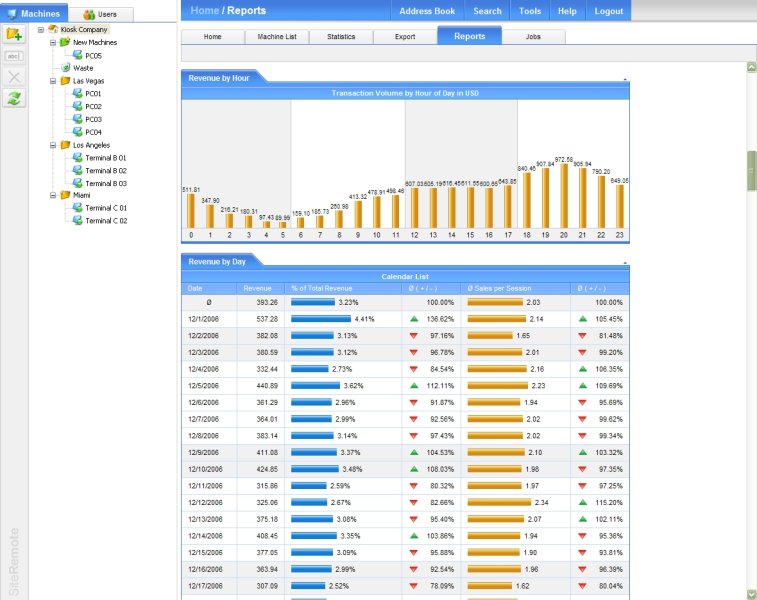The image size is (757, 600).
Task: Open the Statistics tab
Action: (340, 36)
